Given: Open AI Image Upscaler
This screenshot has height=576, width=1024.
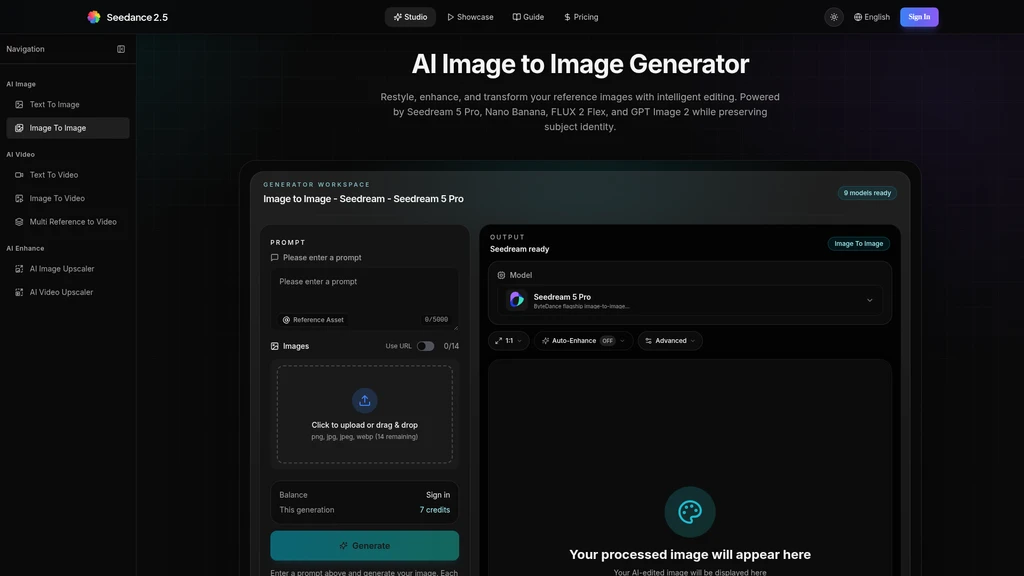Looking at the screenshot, I should point(68,269).
